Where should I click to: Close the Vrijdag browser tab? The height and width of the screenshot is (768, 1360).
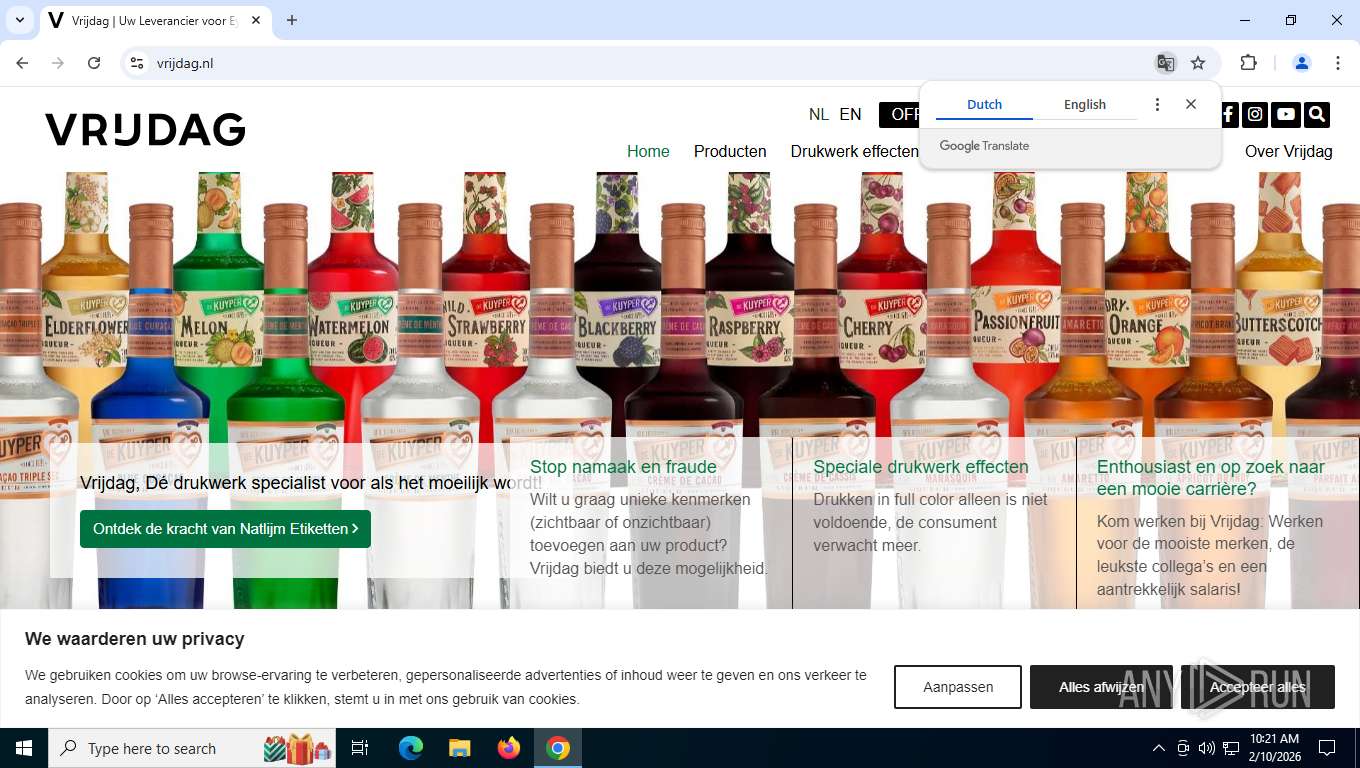[x=256, y=20]
